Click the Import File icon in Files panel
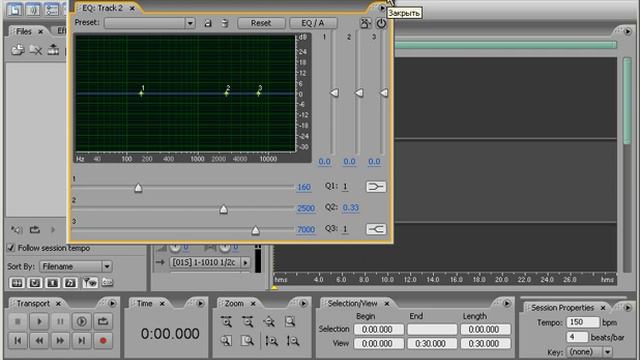640x360 pixels. pyautogui.click(x=18, y=50)
